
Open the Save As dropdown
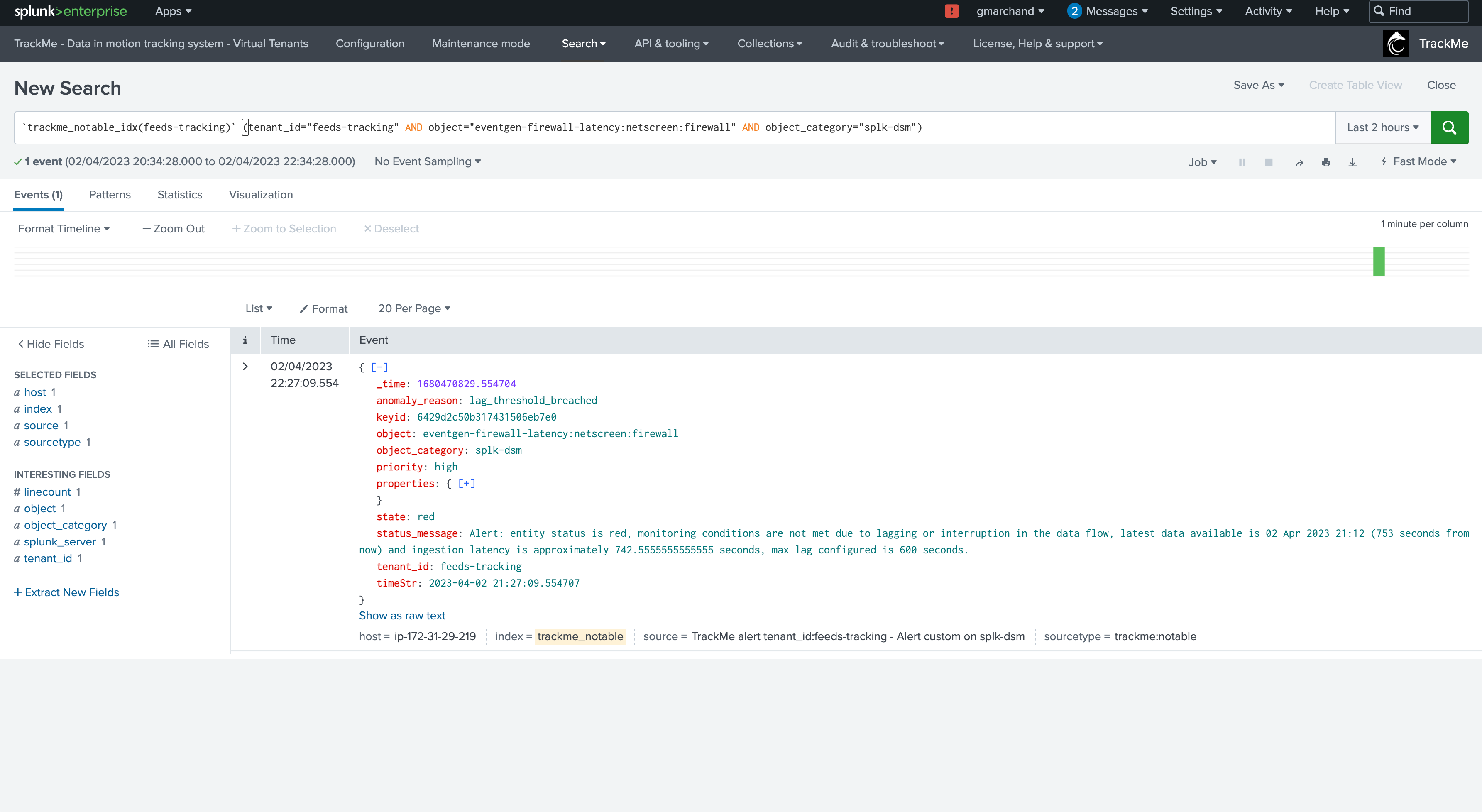pos(1258,85)
